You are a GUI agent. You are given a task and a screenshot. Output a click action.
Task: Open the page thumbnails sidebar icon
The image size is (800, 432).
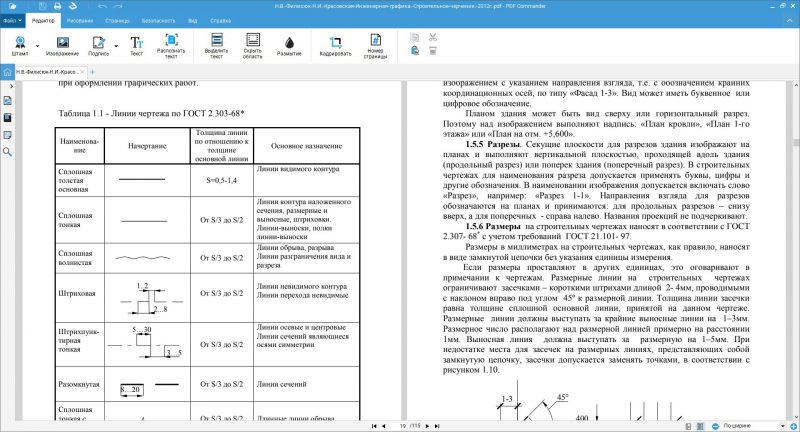(x=7, y=100)
